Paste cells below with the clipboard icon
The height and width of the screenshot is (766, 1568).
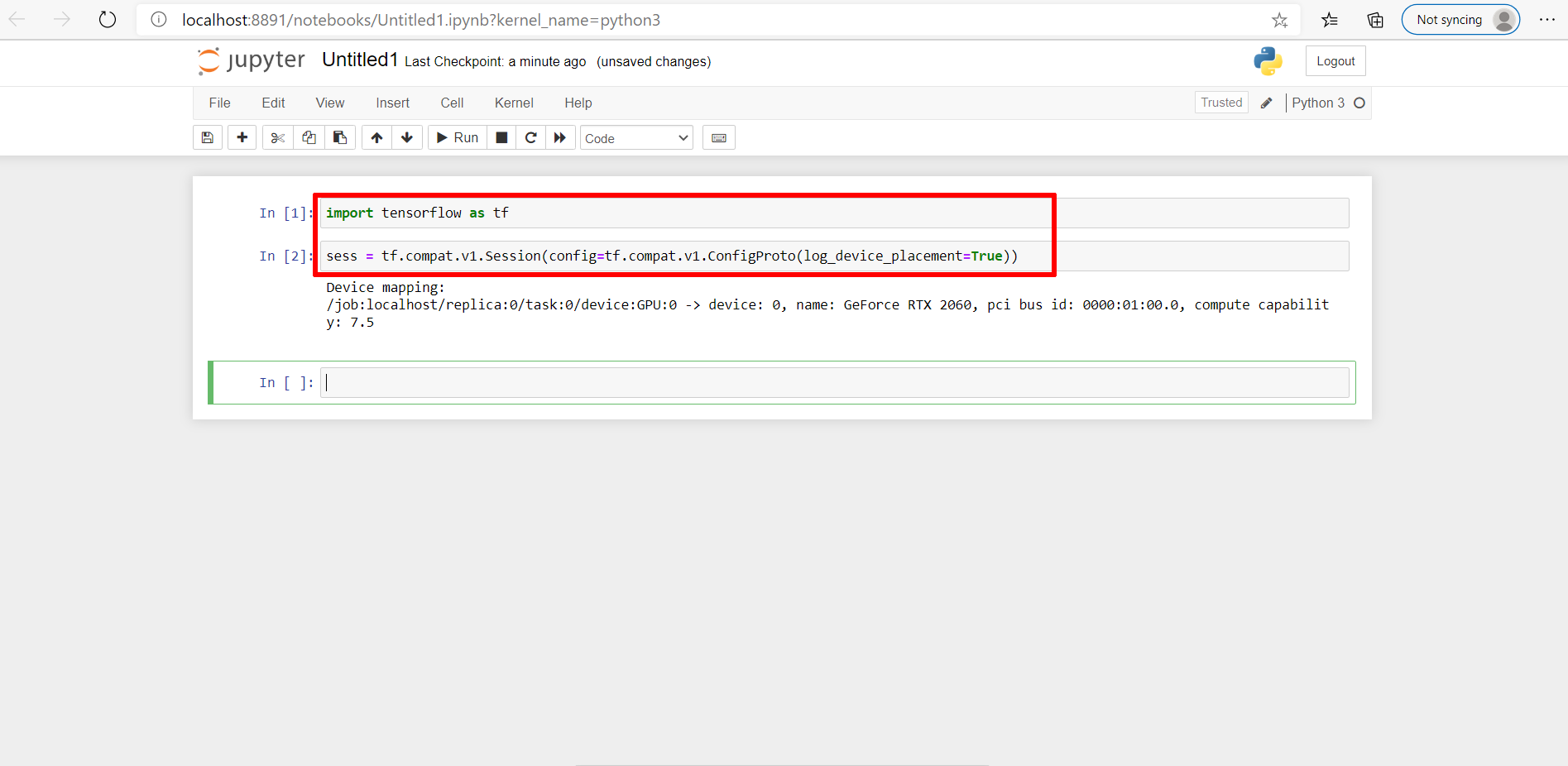click(340, 137)
